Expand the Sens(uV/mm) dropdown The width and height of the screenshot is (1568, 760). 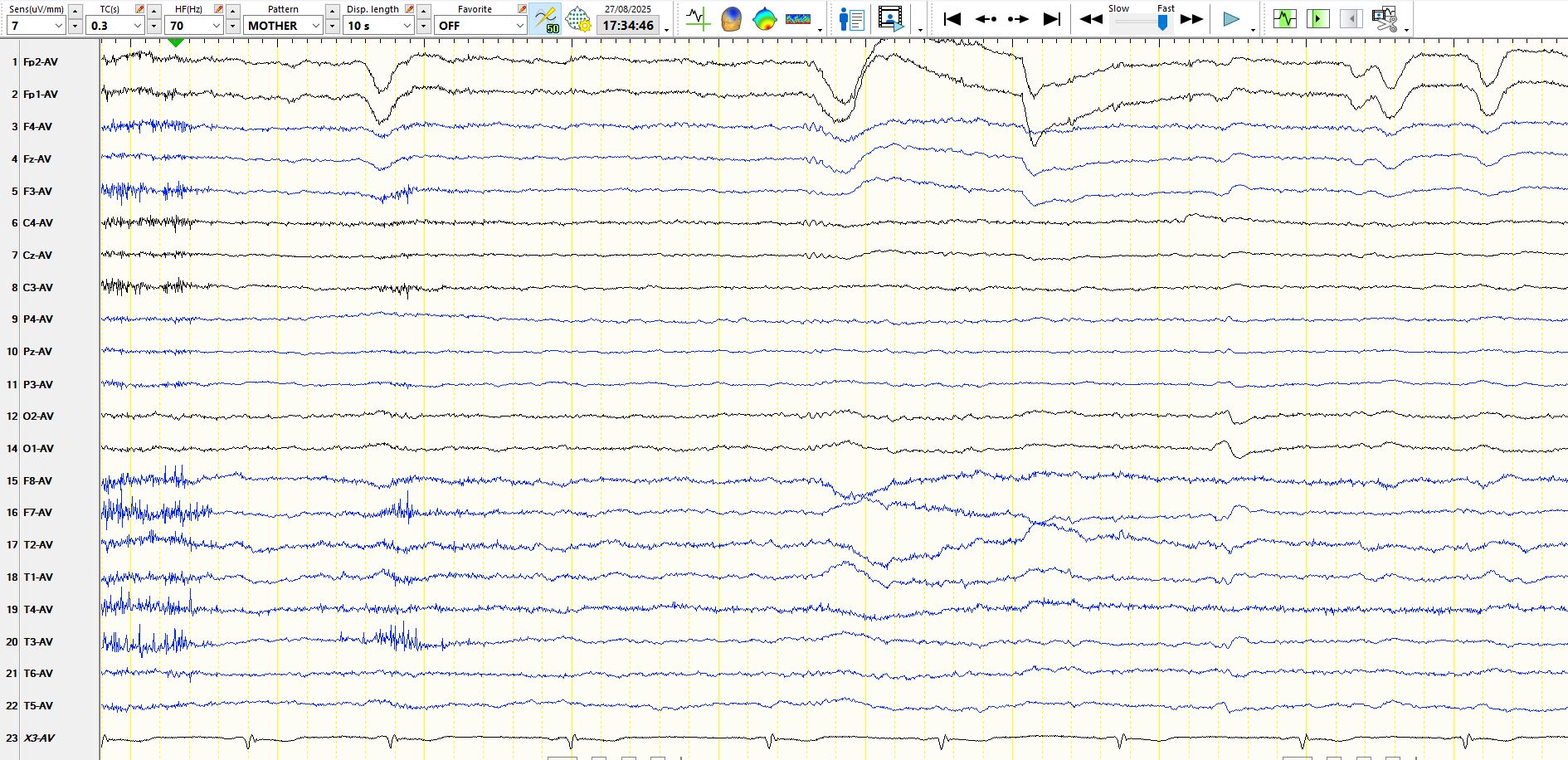(x=58, y=26)
